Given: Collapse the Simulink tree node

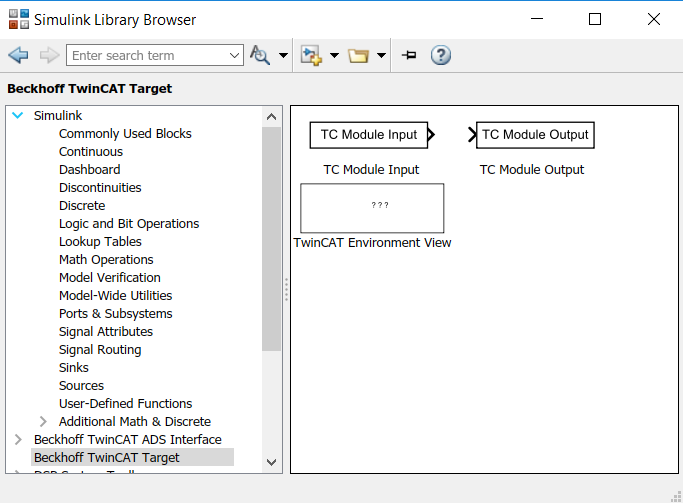Looking at the screenshot, I should (17, 115).
